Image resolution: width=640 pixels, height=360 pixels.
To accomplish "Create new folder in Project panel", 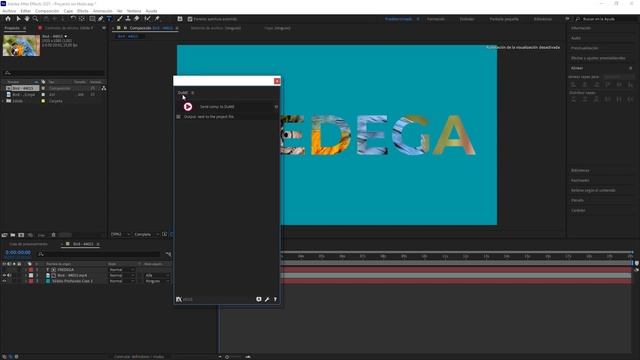I will point(13,235).
